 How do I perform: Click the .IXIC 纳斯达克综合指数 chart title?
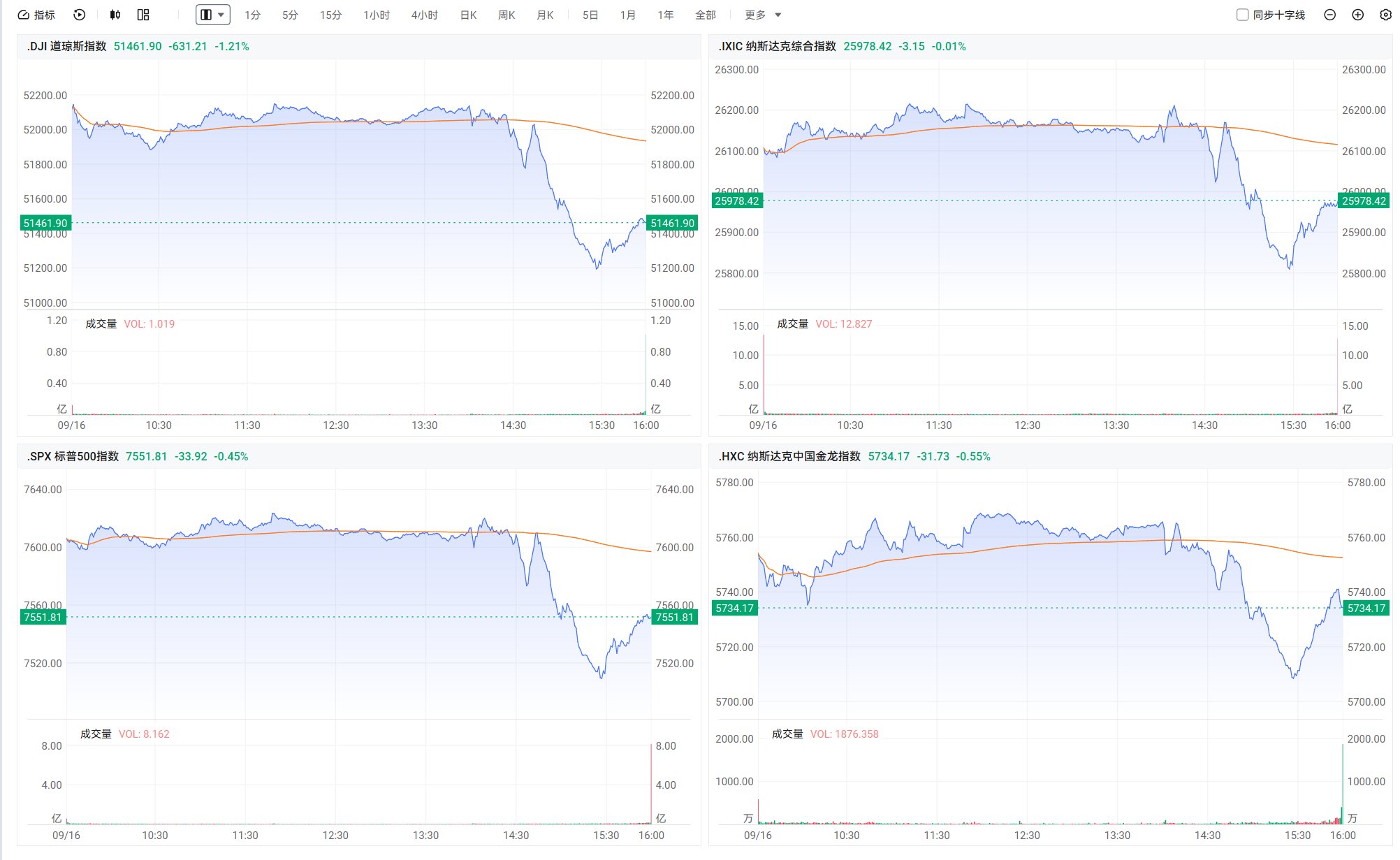coord(777,46)
